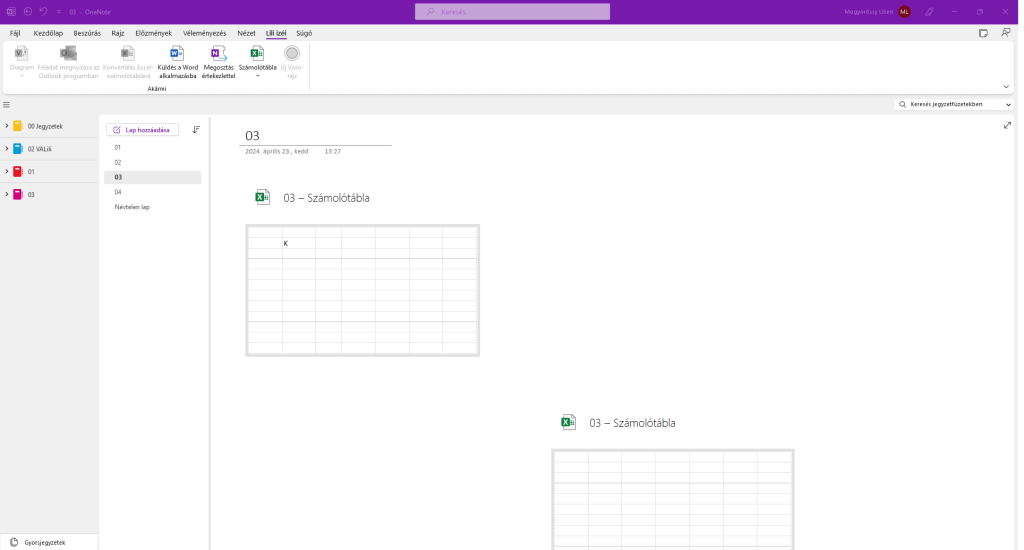
Task: Click the back arrow in title bar
Action: point(27,11)
